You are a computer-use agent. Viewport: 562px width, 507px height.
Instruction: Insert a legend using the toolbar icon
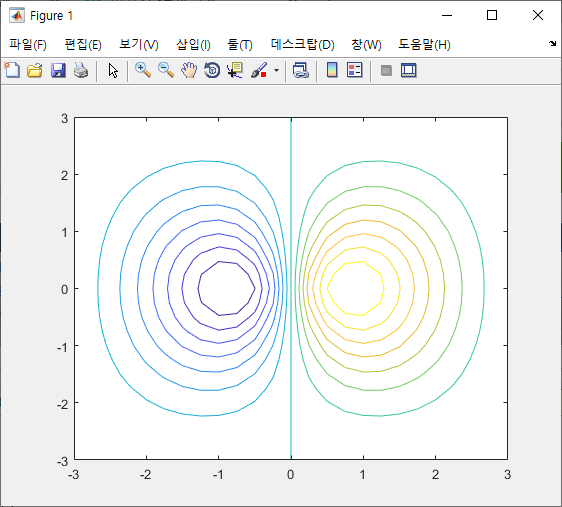(355, 70)
